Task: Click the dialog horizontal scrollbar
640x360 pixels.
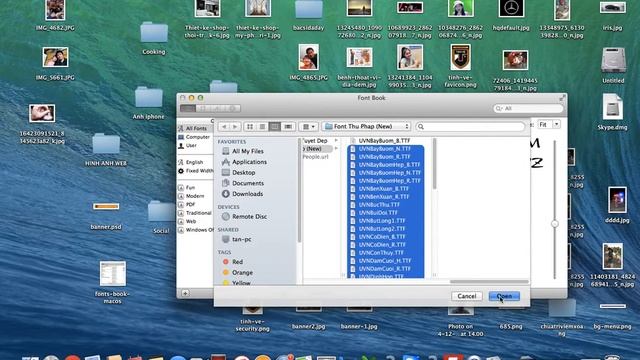Action: 489,281
